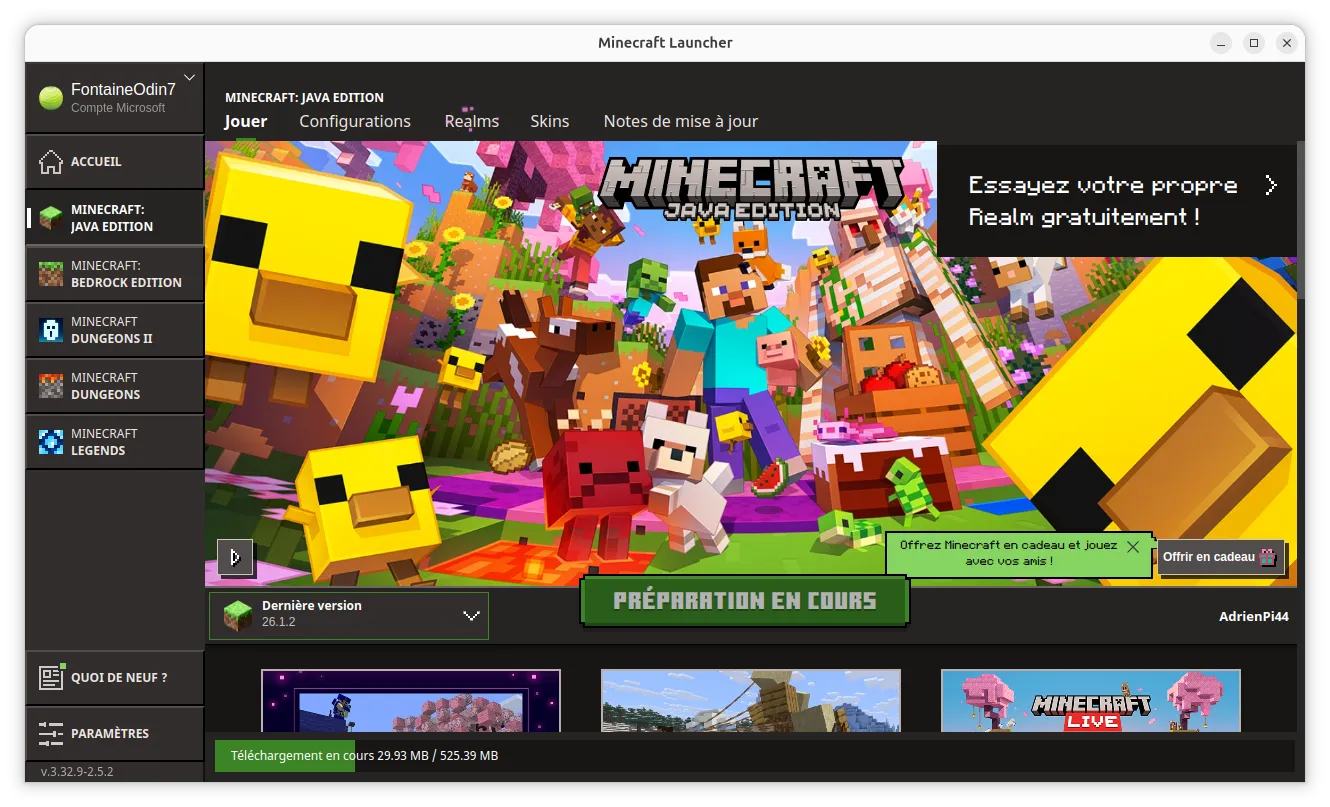Click the Téléchargement en cours status text
The width and height of the screenshot is (1330, 807).
pos(364,755)
